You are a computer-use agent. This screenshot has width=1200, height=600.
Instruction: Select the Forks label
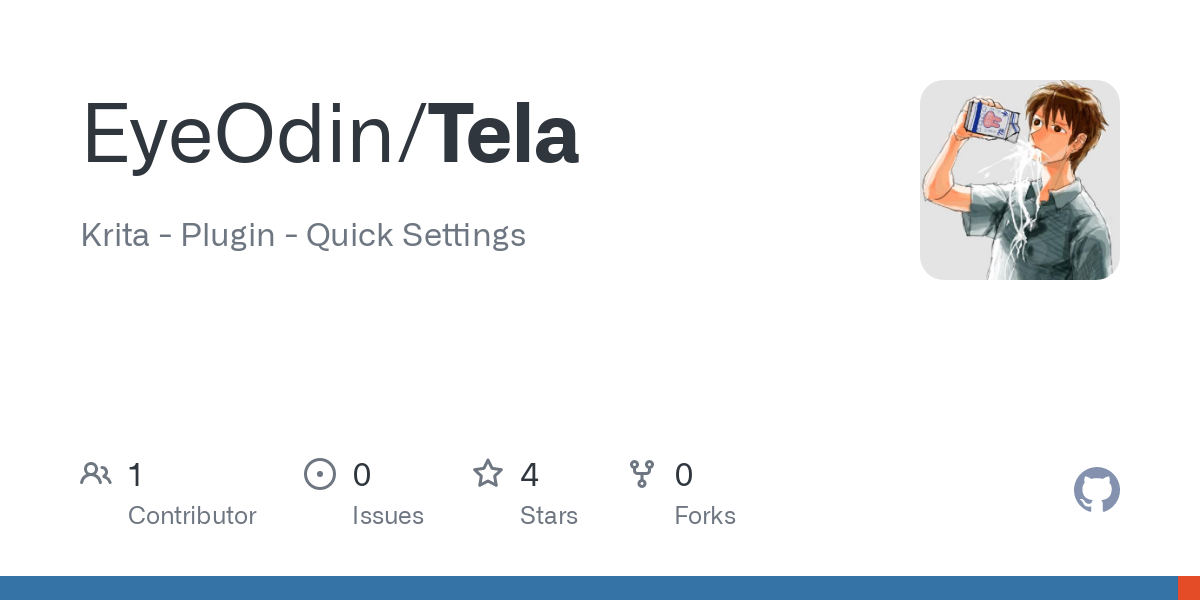pyautogui.click(x=705, y=516)
